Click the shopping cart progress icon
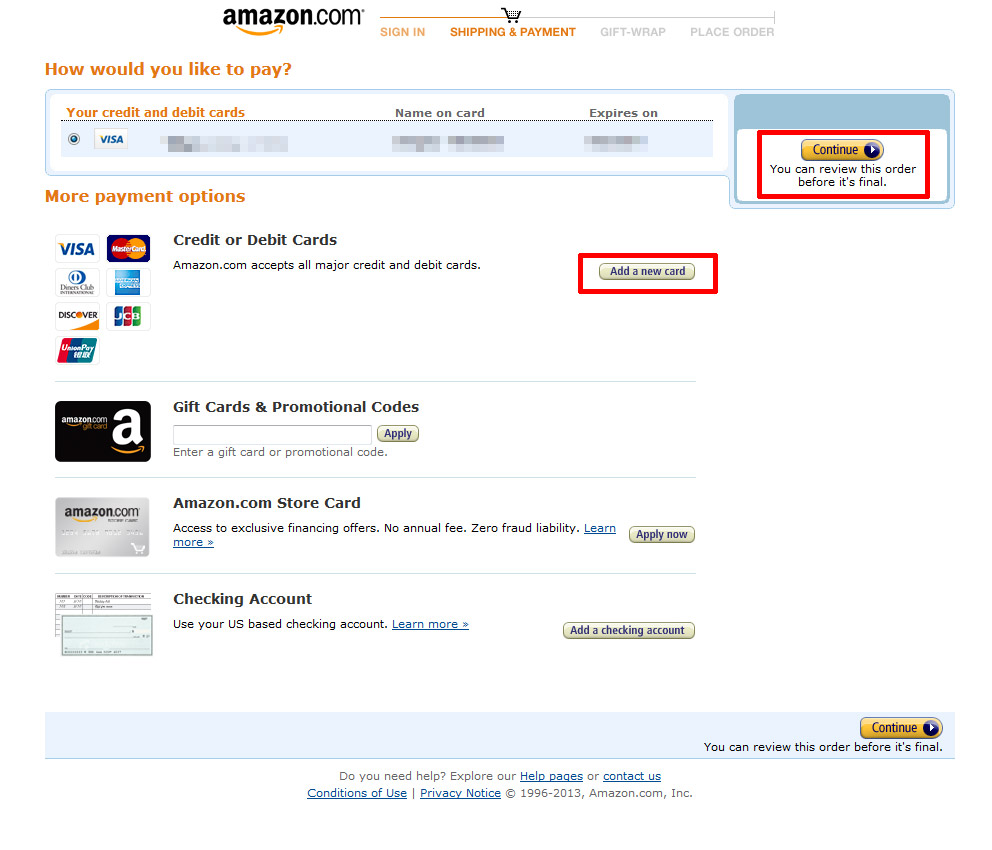The image size is (992, 850). [x=511, y=15]
